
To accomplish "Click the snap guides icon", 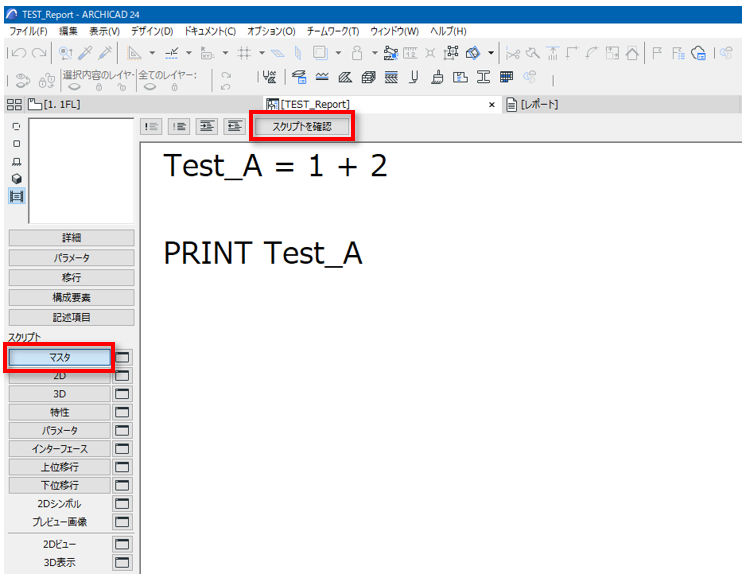I will click(x=172, y=53).
